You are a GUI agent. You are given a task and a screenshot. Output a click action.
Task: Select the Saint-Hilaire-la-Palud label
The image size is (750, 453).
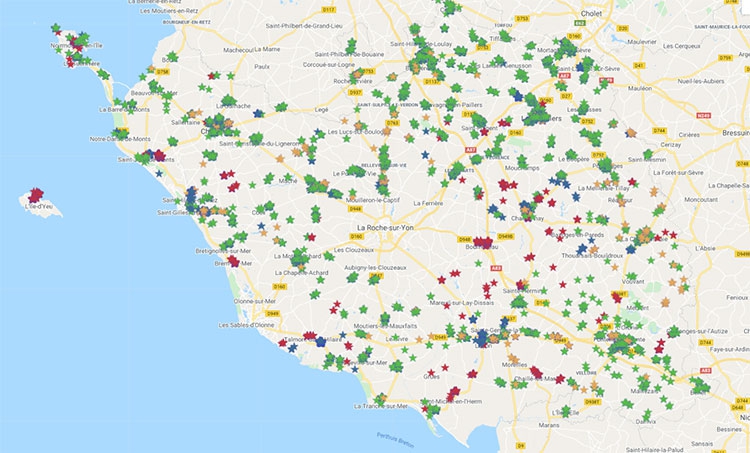coord(655,450)
